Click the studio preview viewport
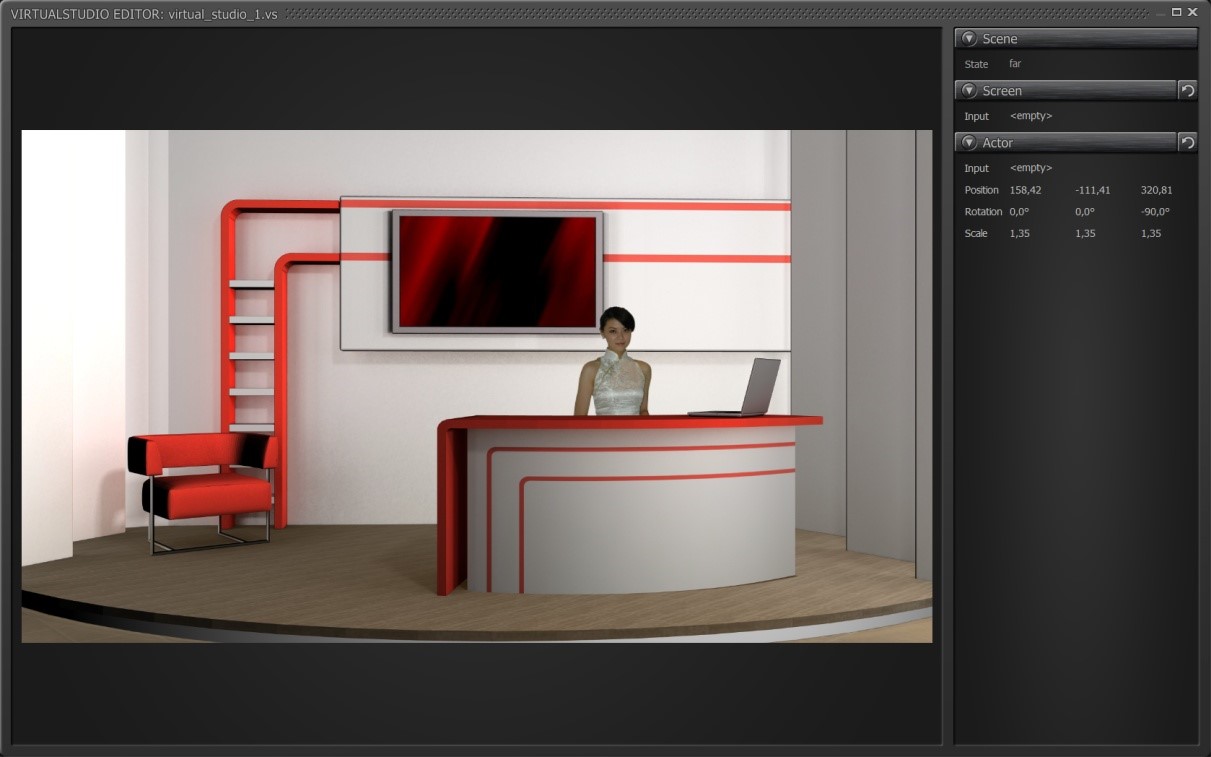 [x=477, y=386]
